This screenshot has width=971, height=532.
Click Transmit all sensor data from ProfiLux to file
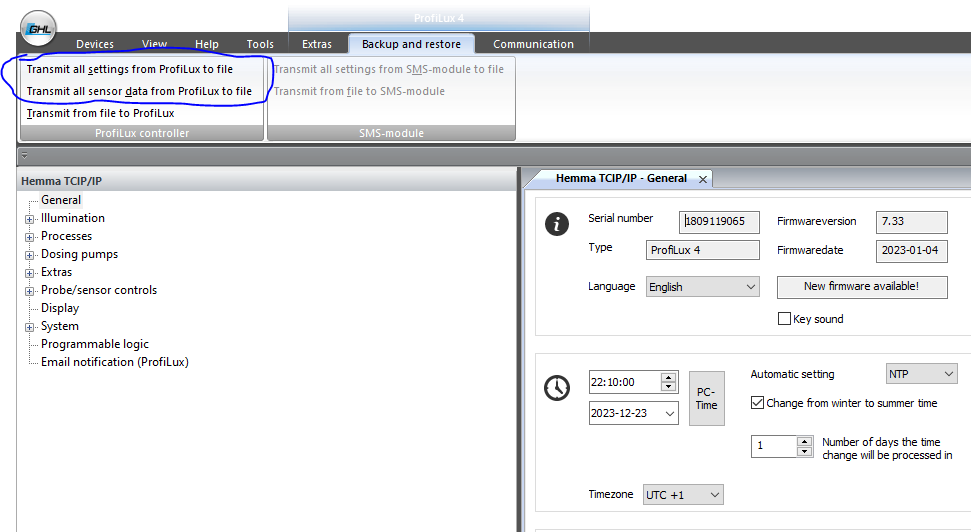tap(139, 91)
